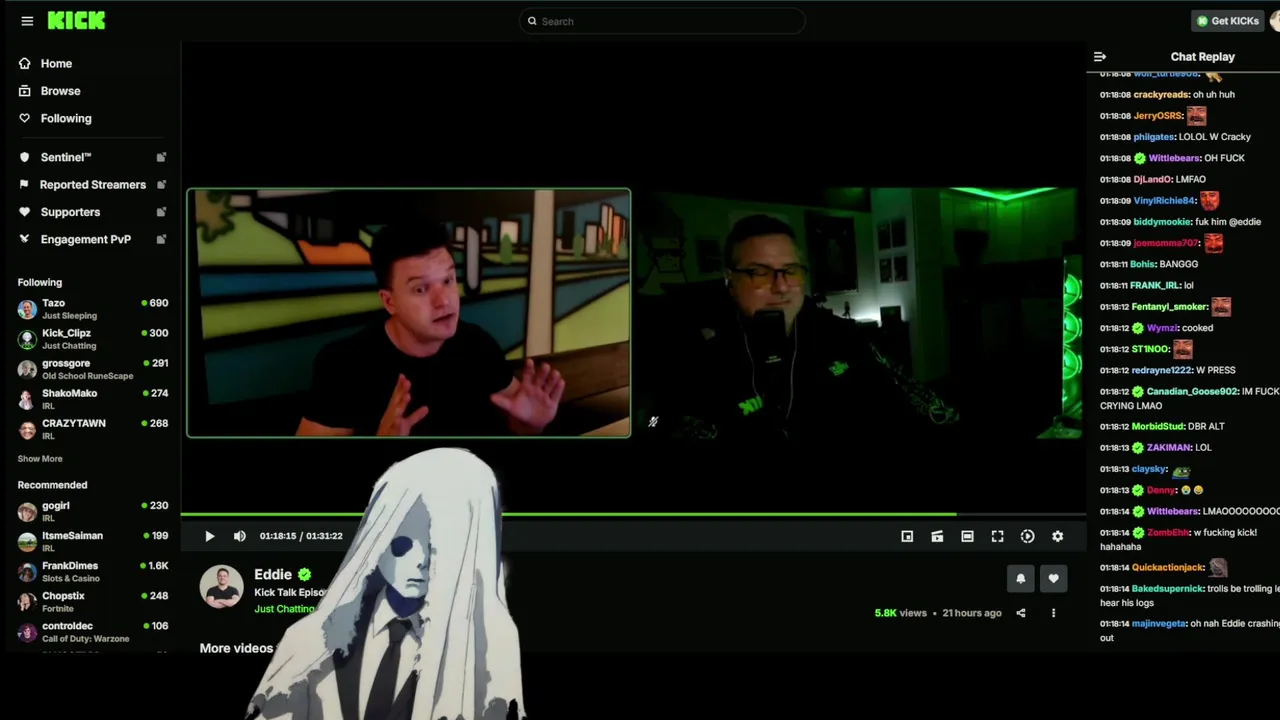Click the Get KICKs button
Screen dimensions: 1280x720
point(1228,21)
